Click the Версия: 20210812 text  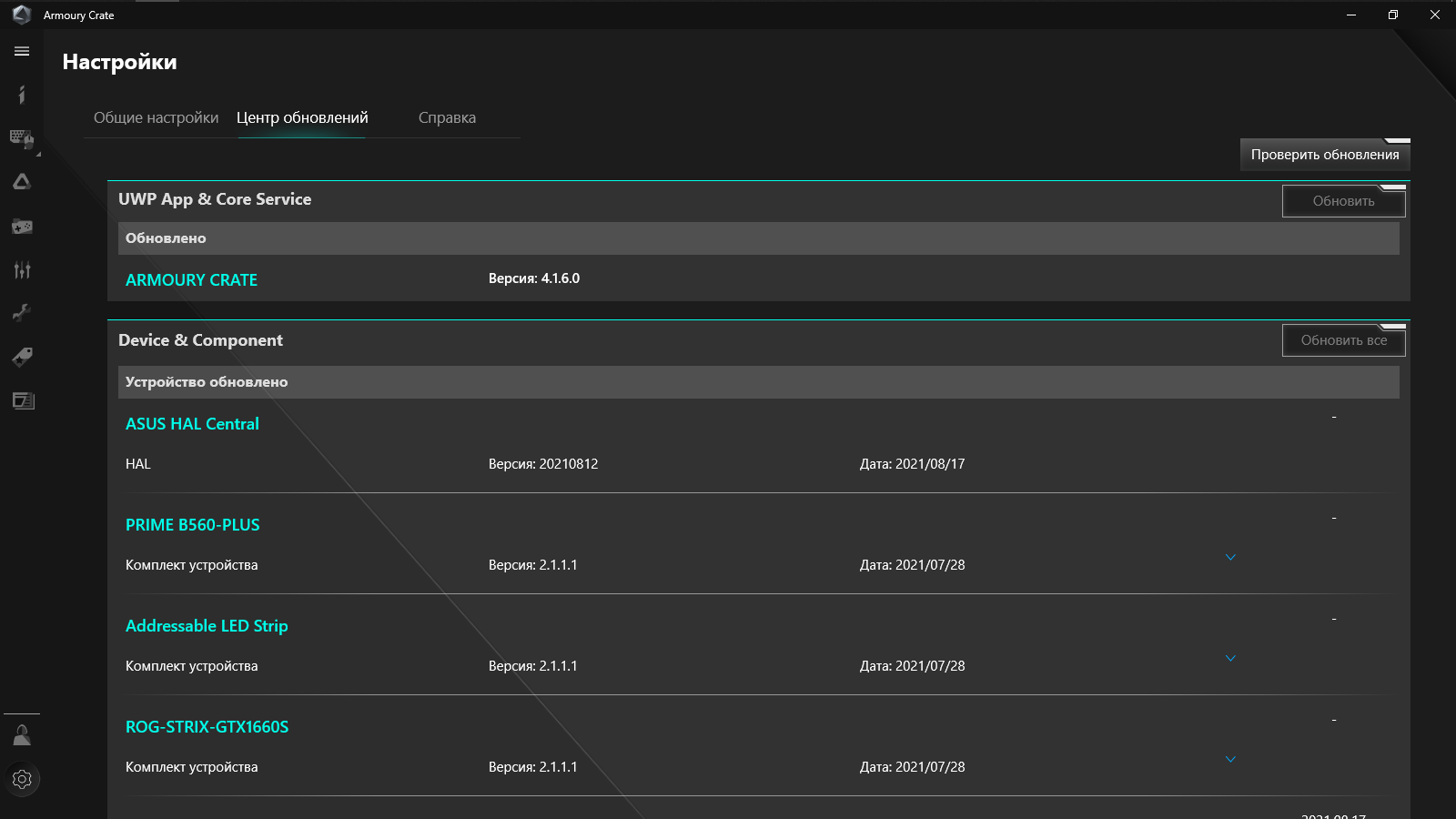[x=543, y=464]
